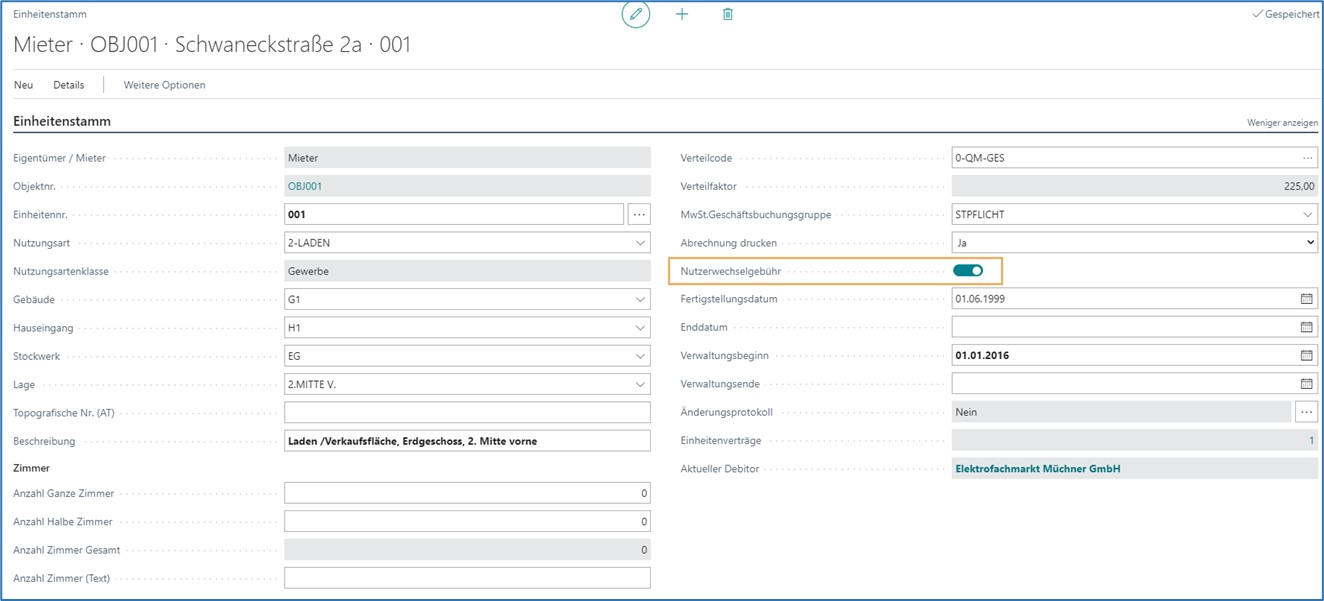Expand the MwSt.Geschäftsbuchungsgruppe dropdown
This screenshot has width=1324, height=601.
(1308, 215)
